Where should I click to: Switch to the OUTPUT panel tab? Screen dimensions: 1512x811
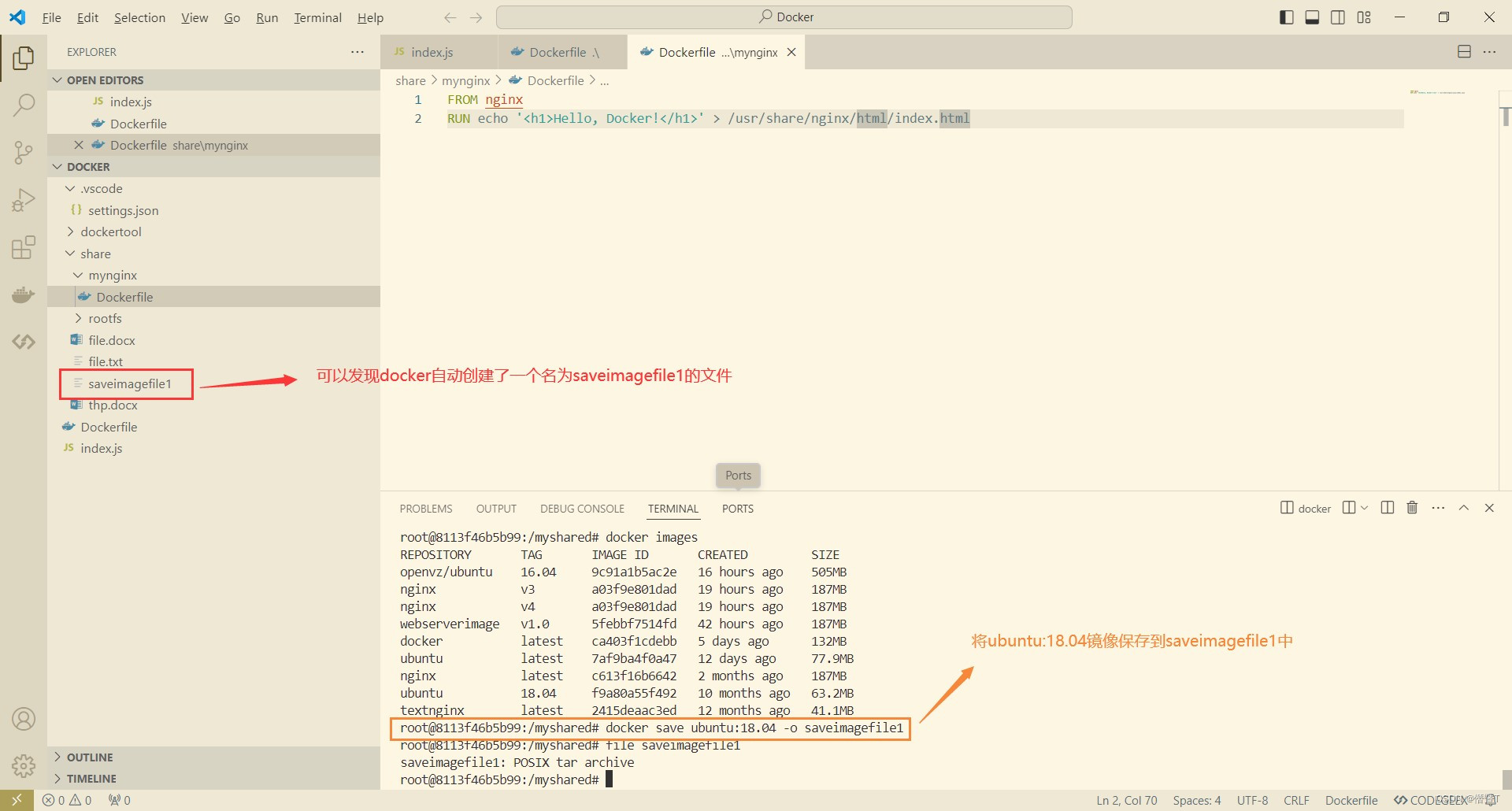coord(496,509)
